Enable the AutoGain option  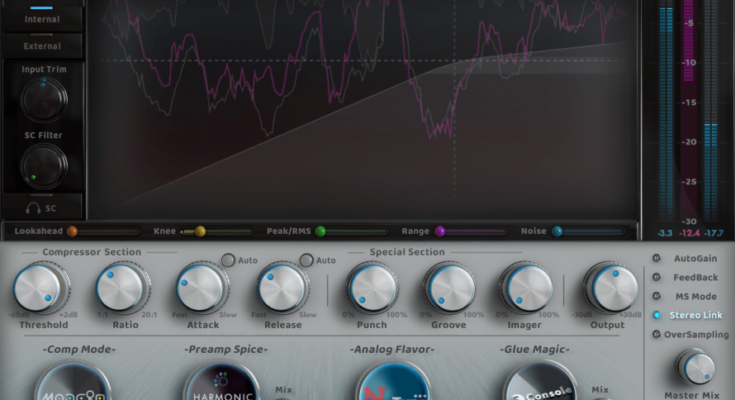656,259
